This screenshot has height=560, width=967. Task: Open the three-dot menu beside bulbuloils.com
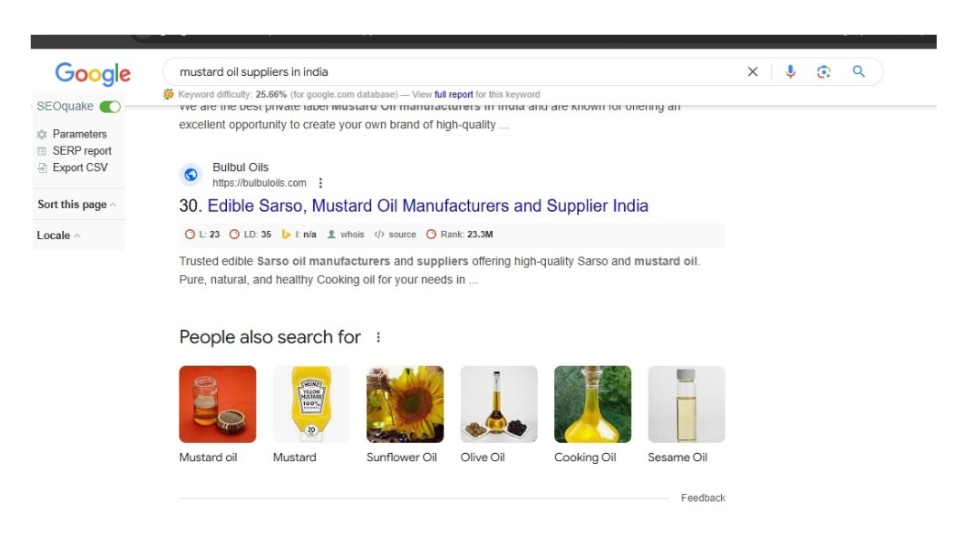(320, 183)
